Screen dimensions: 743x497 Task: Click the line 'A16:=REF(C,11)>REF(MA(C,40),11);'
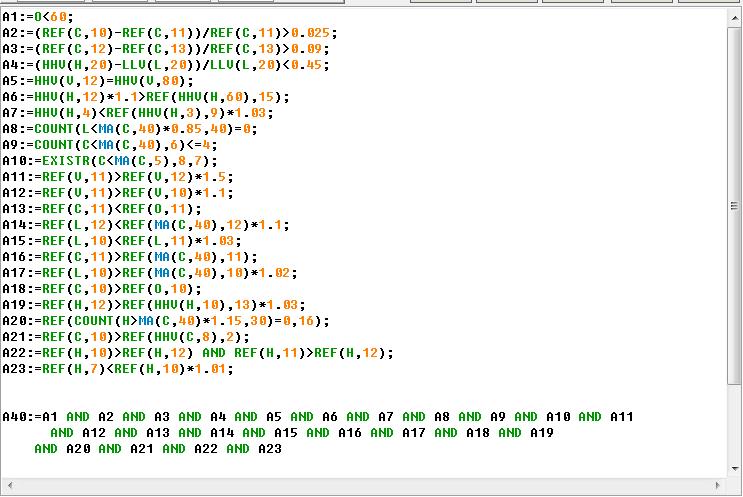coord(130,257)
